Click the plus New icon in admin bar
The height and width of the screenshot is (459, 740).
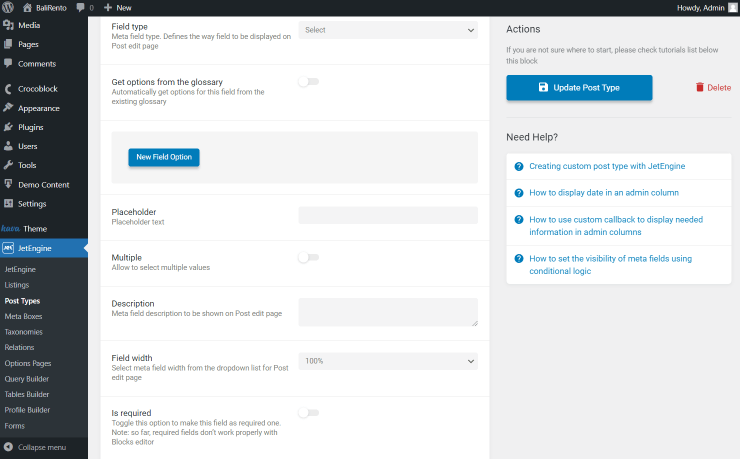[x=108, y=8]
